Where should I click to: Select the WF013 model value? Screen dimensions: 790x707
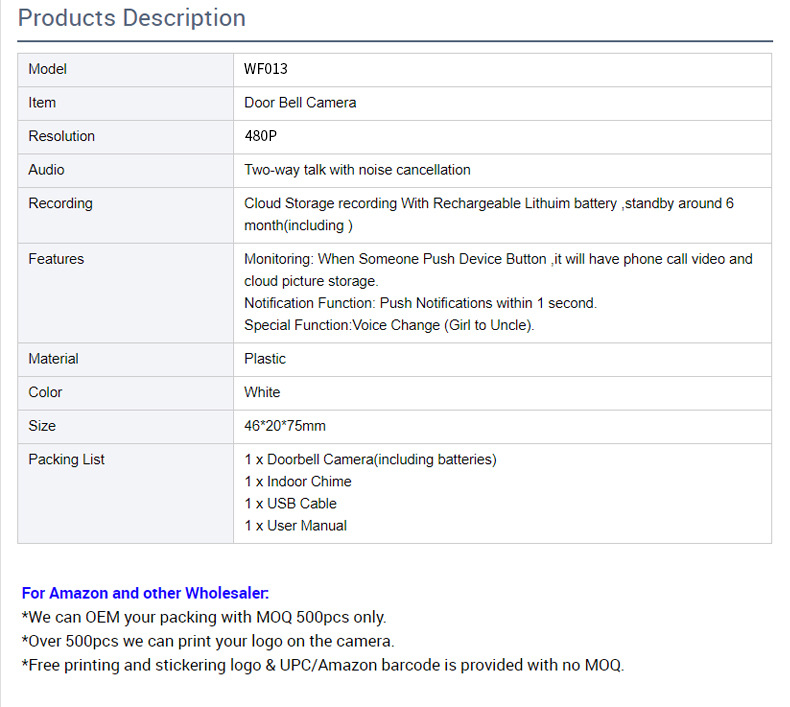(x=266, y=69)
